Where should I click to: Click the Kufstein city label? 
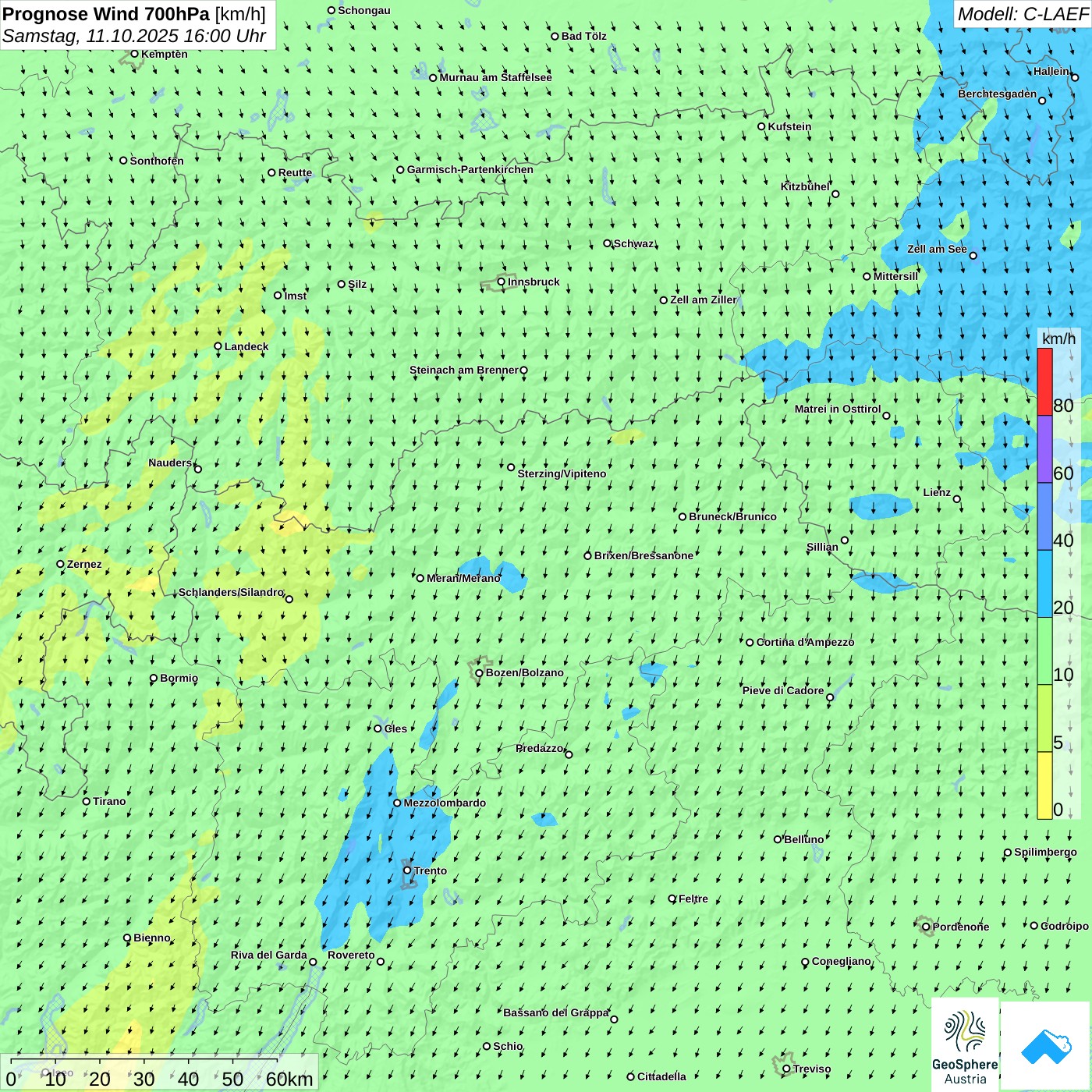(789, 126)
